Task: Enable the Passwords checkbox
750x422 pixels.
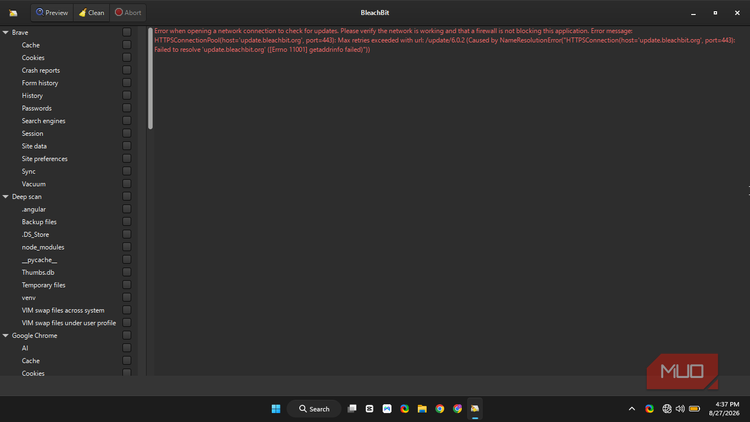Action: [127, 108]
